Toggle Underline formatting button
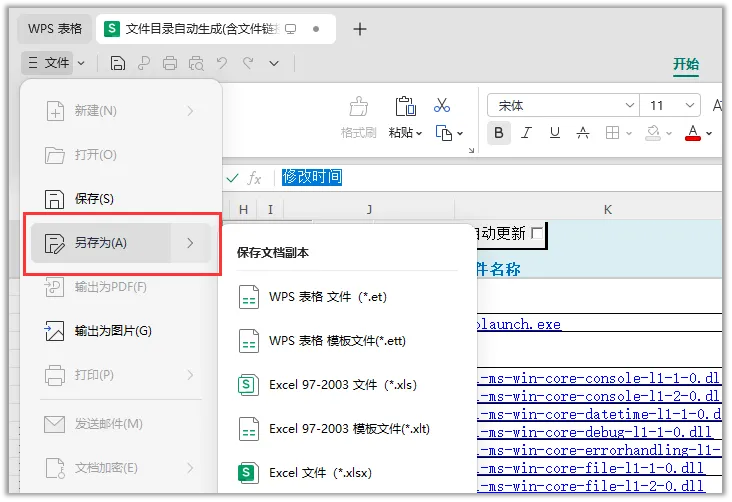732x502 pixels. coord(555,133)
